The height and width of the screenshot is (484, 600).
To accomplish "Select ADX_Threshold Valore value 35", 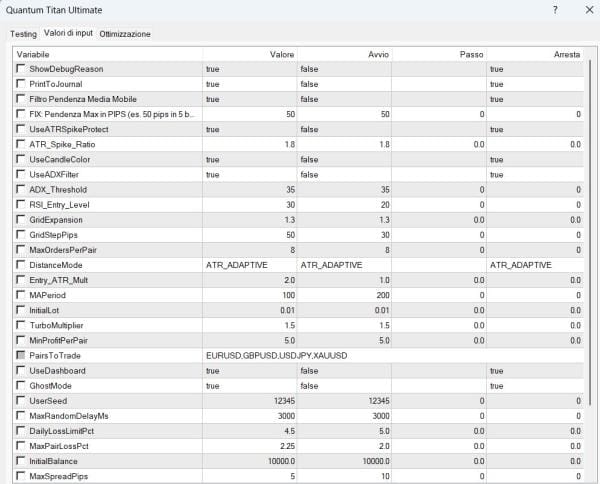I will point(250,189).
